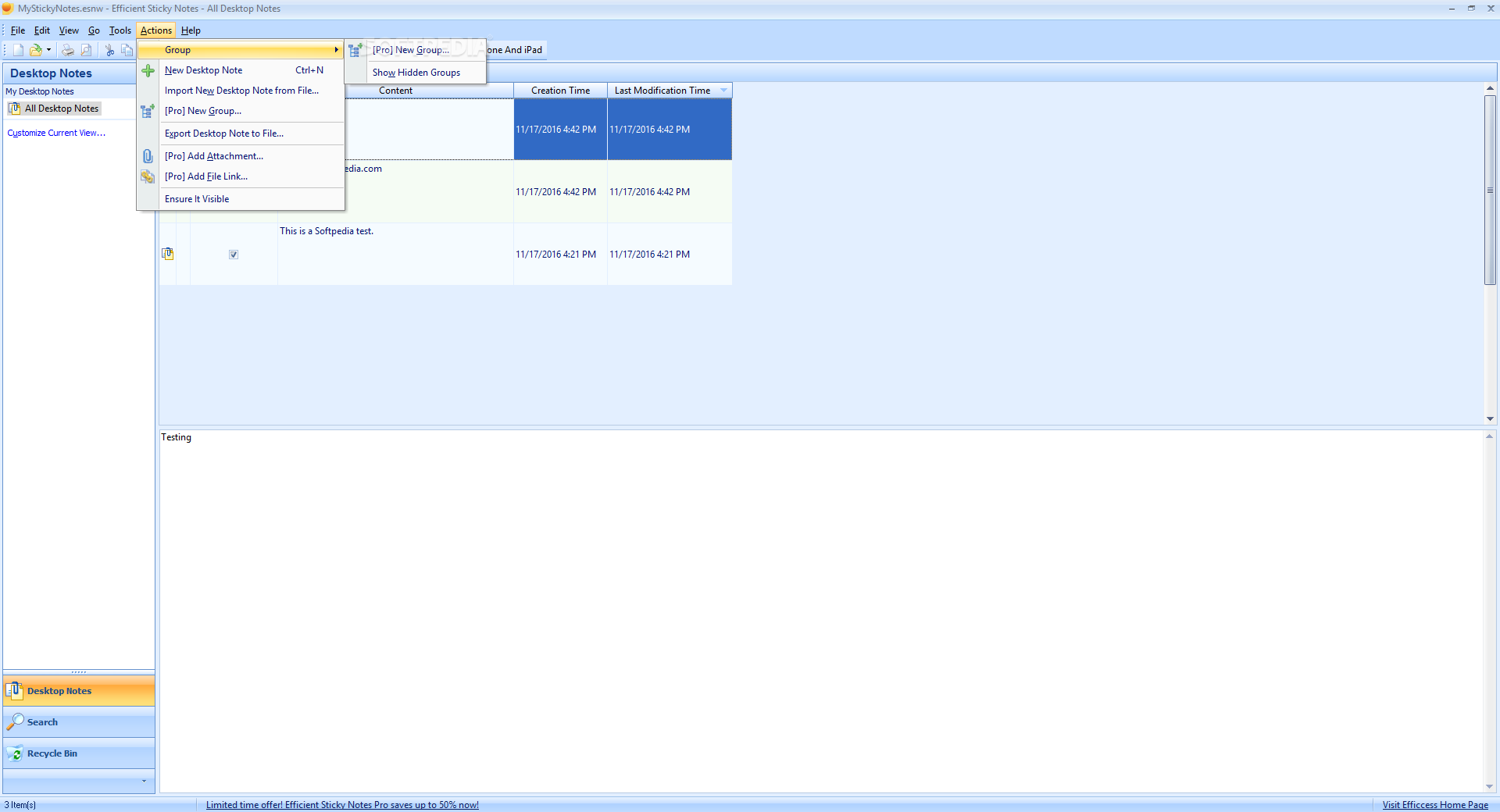Image resolution: width=1500 pixels, height=812 pixels.
Task: Click the Desktop Notes navigation pane icon
Action: 14,690
